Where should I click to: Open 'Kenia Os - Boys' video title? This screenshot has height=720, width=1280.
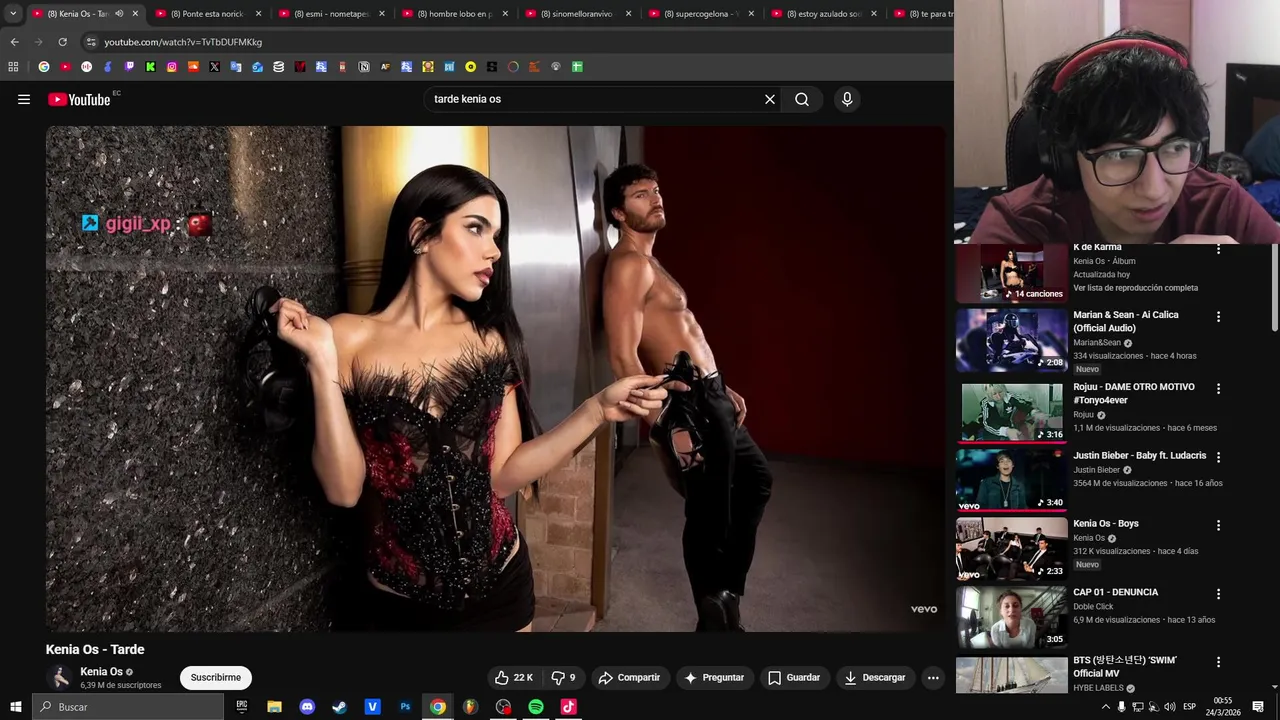coord(1106,524)
